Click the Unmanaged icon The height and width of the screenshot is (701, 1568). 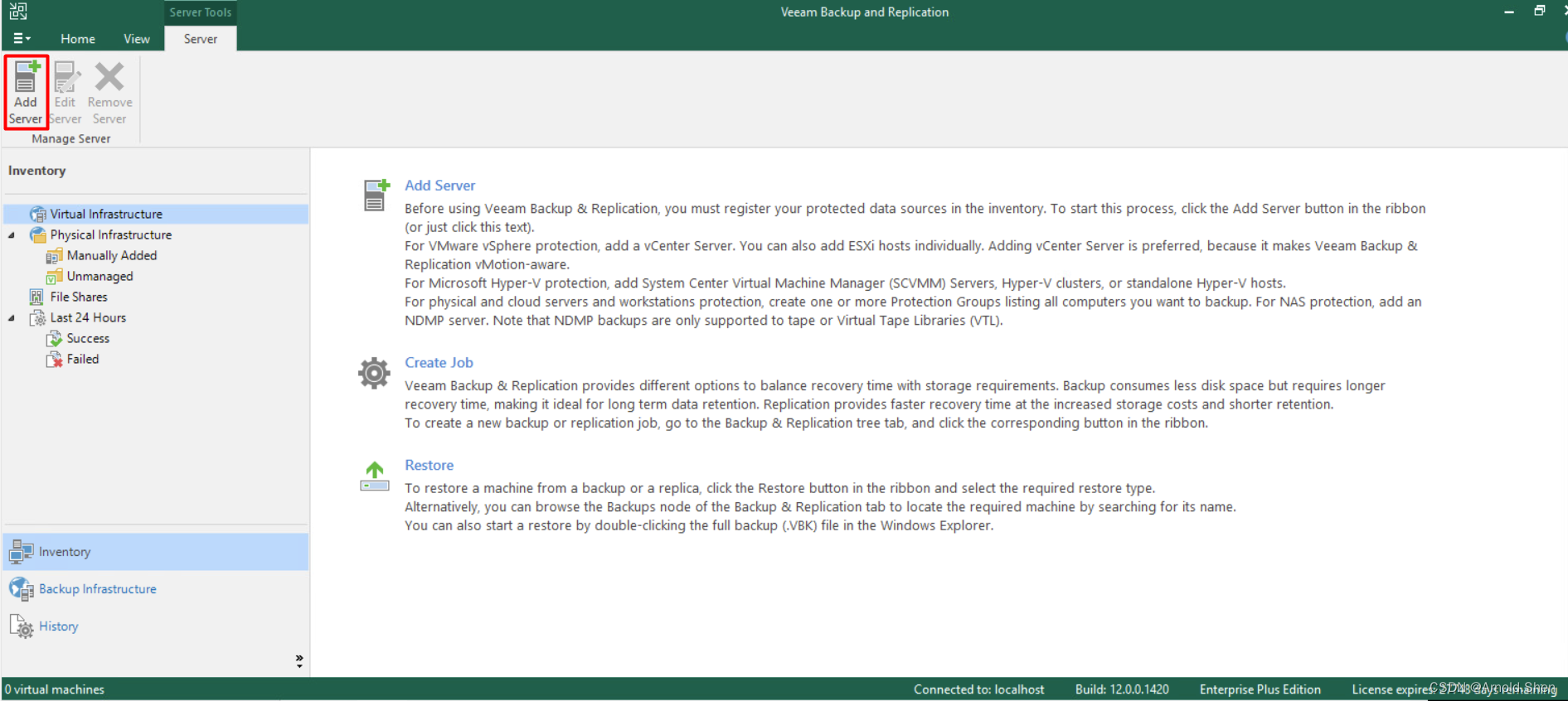click(54, 276)
